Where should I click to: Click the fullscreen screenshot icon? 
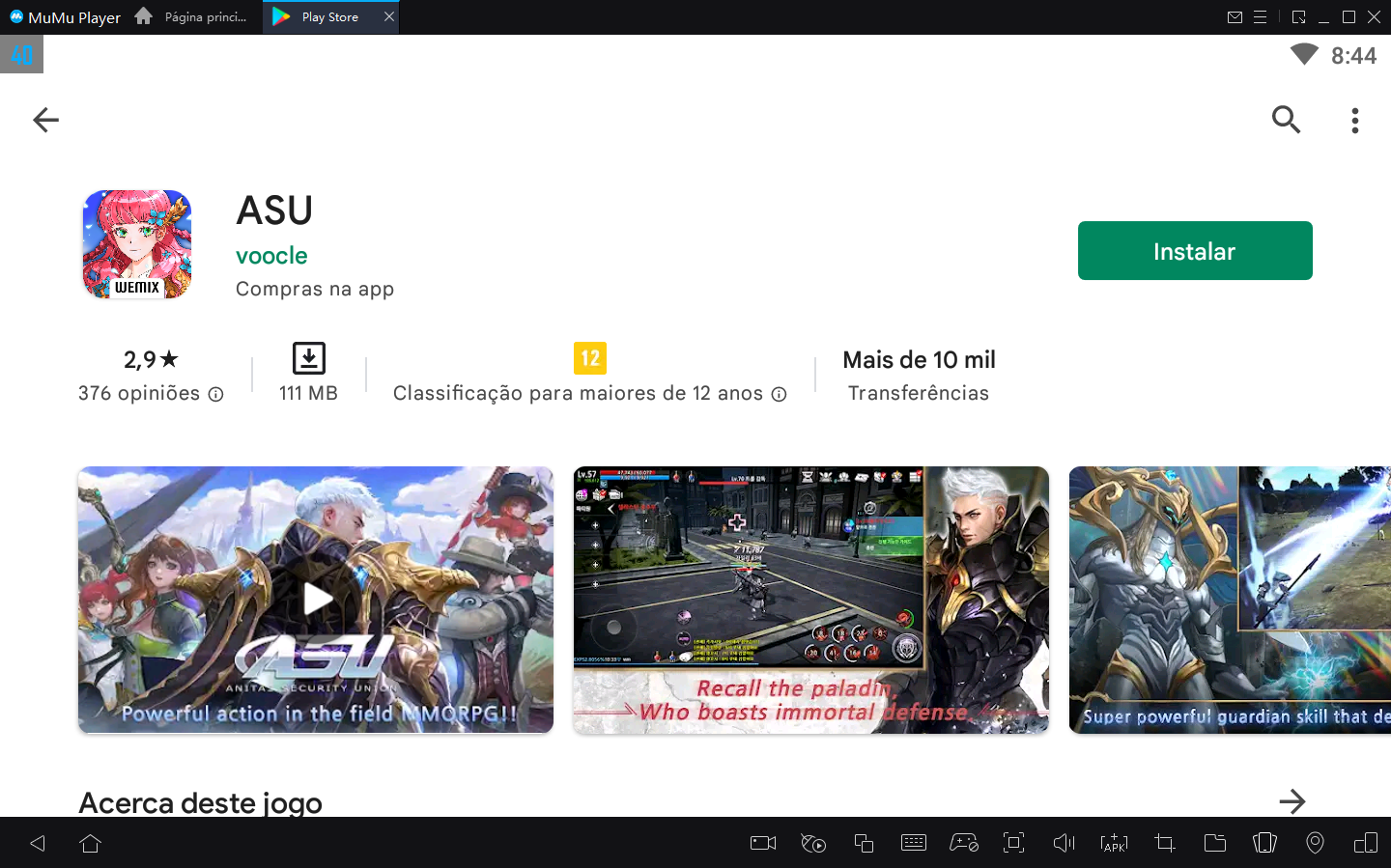pyautogui.click(x=1013, y=843)
